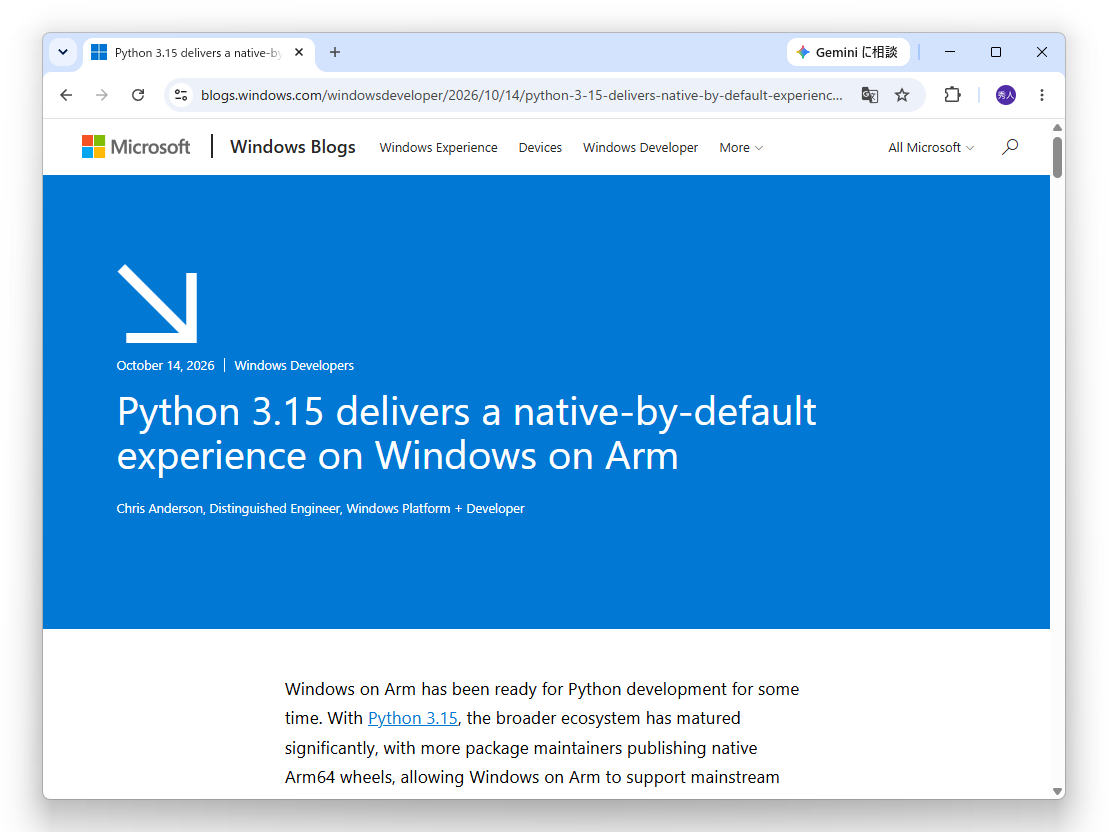The height and width of the screenshot is (832, 1109).
Task: Maximize the Chrome window
Action: click(x=996, y=52)
